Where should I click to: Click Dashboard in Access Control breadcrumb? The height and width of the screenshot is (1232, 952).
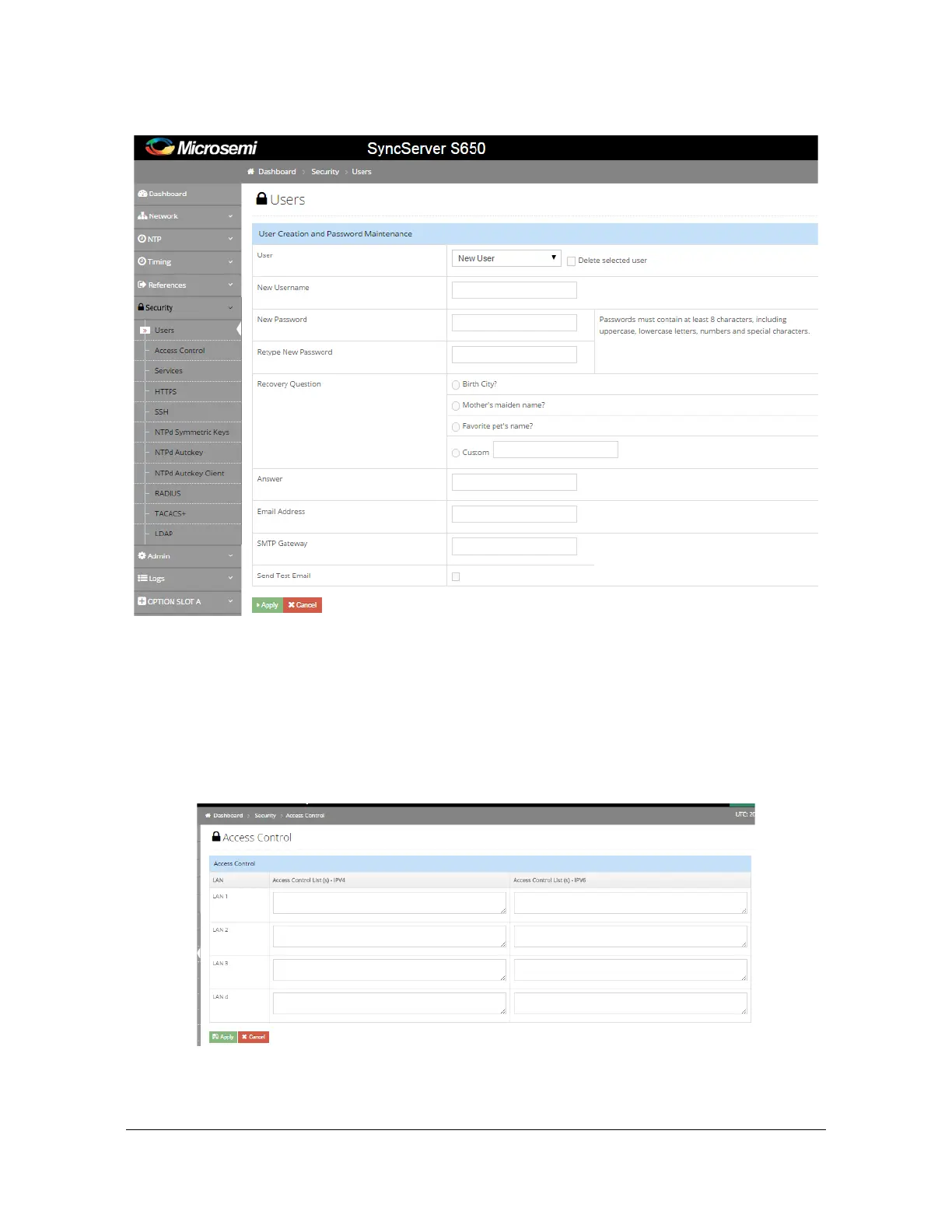(228, 816)
